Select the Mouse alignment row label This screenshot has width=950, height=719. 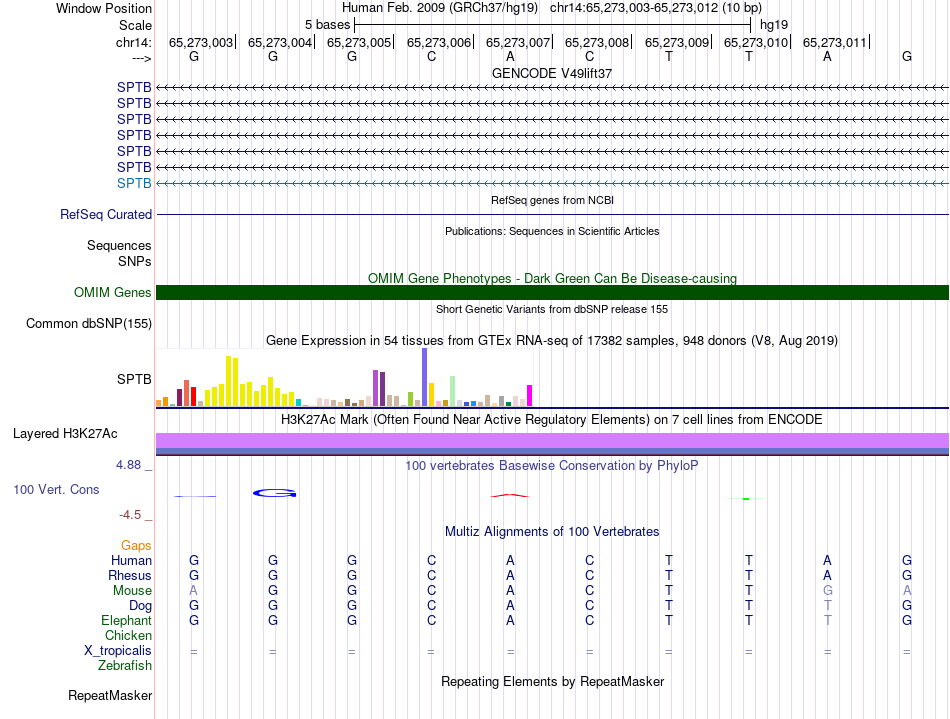tap(133, 591)
